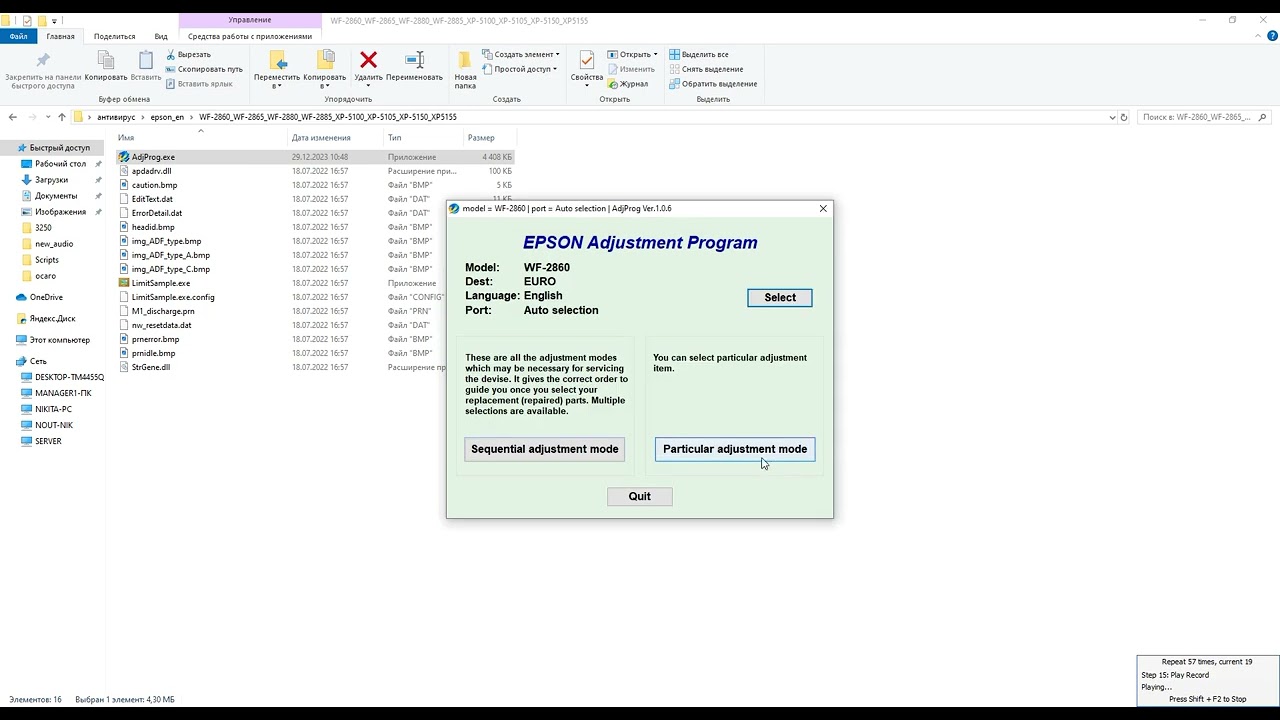
Task: Click the Управление contextual tab header
Action: (x=250, y=20)
